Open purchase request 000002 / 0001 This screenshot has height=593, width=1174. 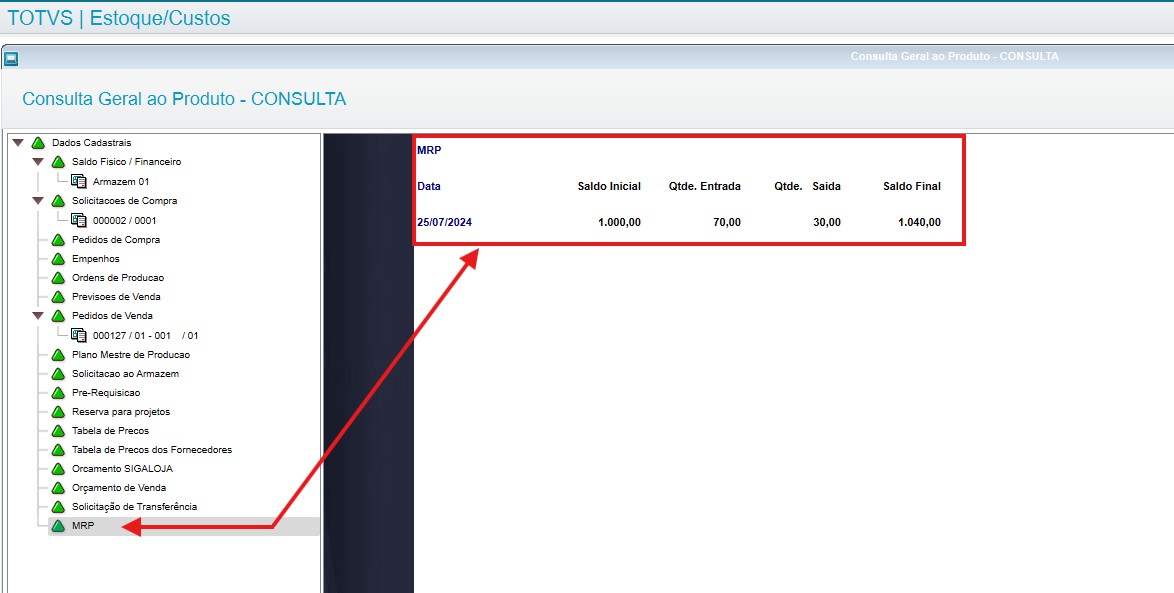click(124, 220)
